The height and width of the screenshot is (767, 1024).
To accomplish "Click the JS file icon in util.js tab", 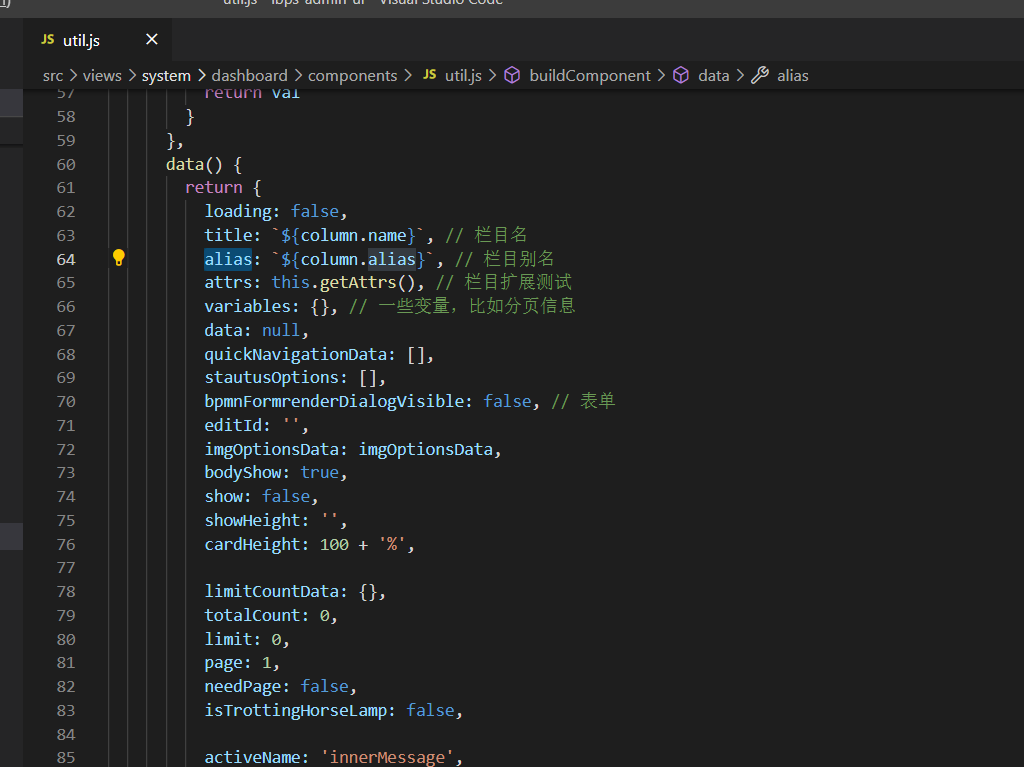I will pos(46,40).
